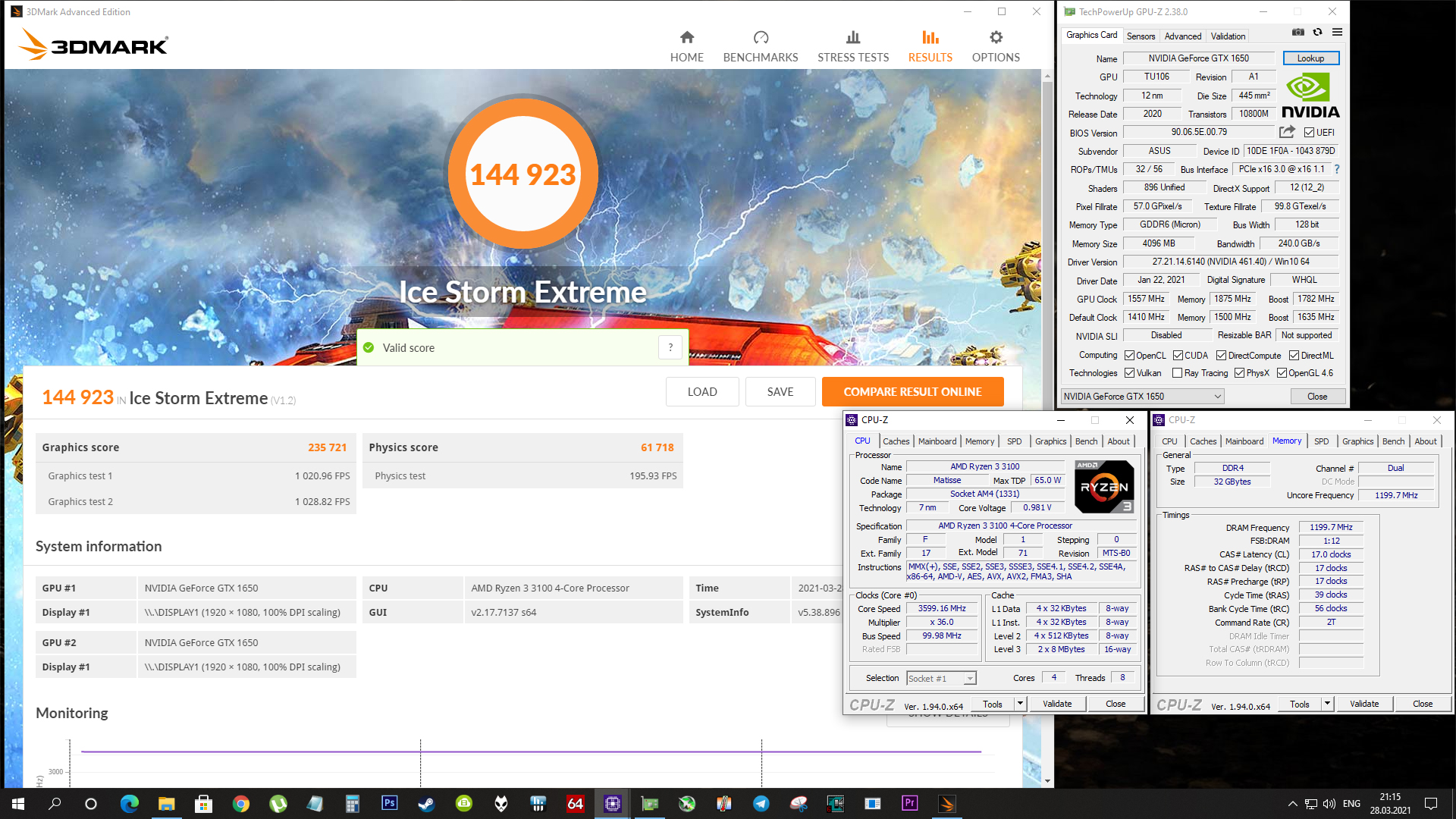Open Graphics tab in CPU-Z Memory window
This screenshot has height=819, width=1456.
[1357, 441]
